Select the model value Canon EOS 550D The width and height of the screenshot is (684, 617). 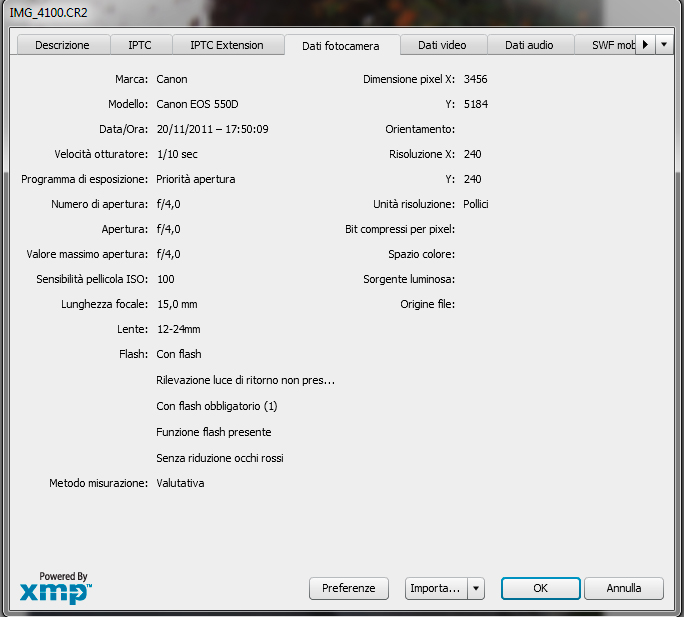pos(197,104)
